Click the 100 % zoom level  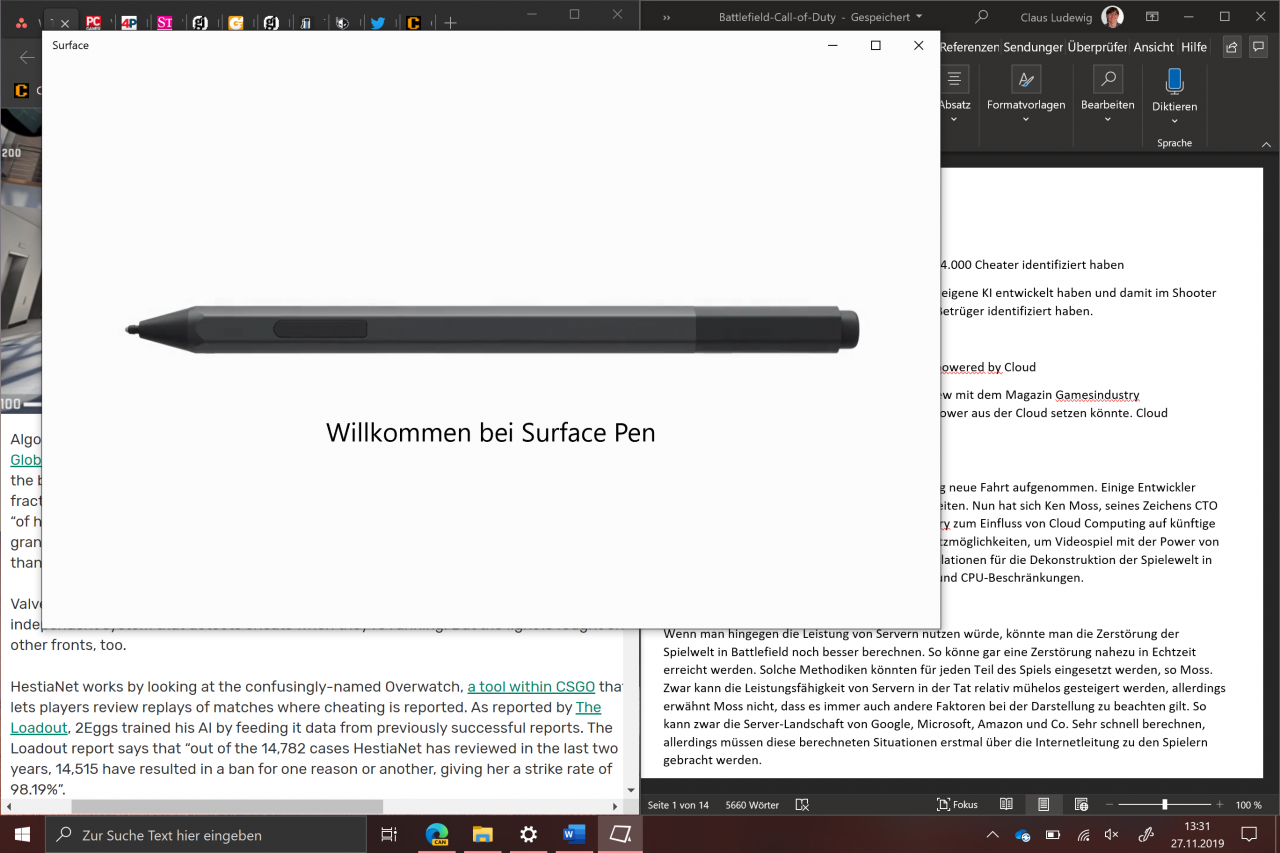1248,804
